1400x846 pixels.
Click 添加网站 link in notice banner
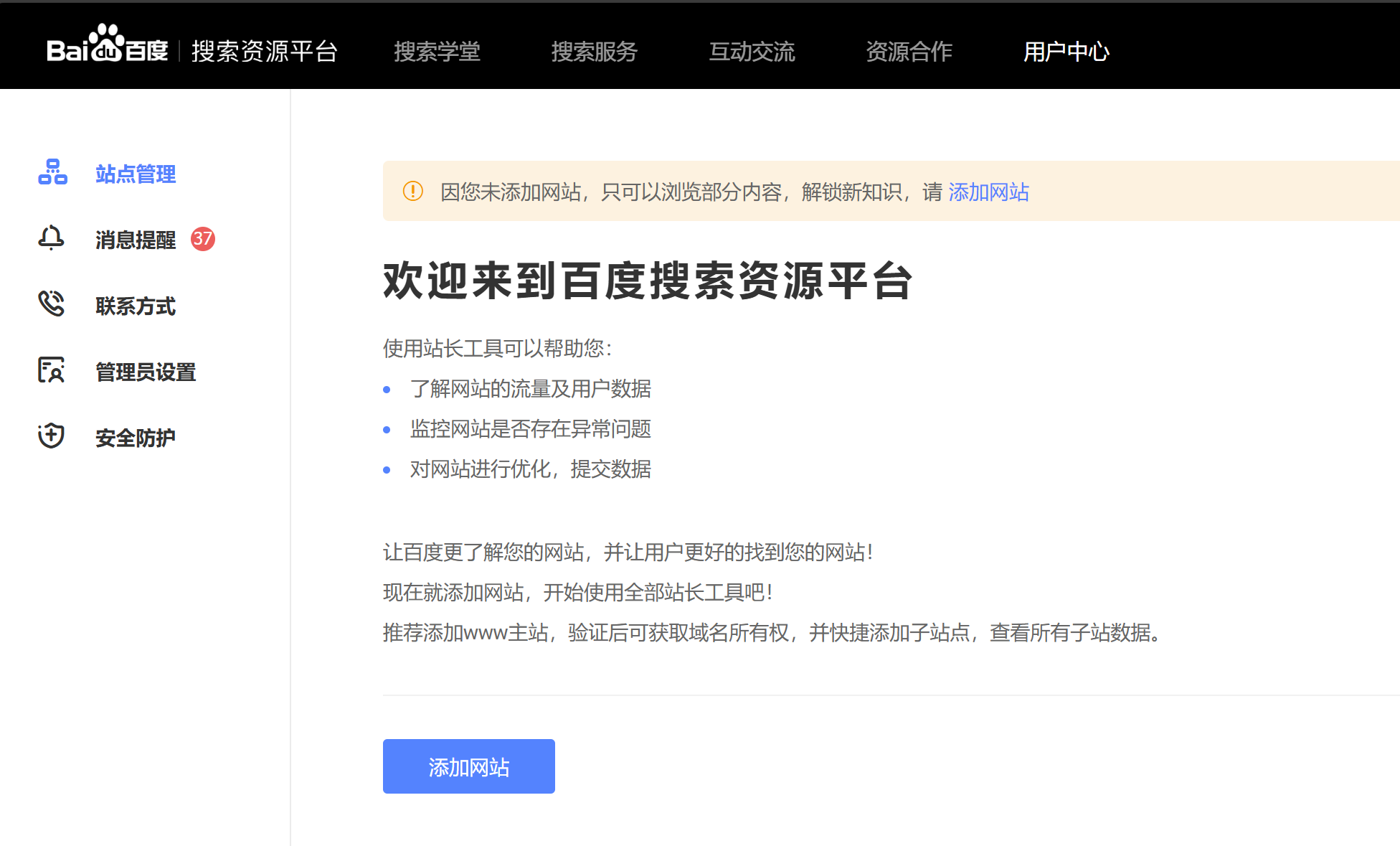[x=989, y=192]
